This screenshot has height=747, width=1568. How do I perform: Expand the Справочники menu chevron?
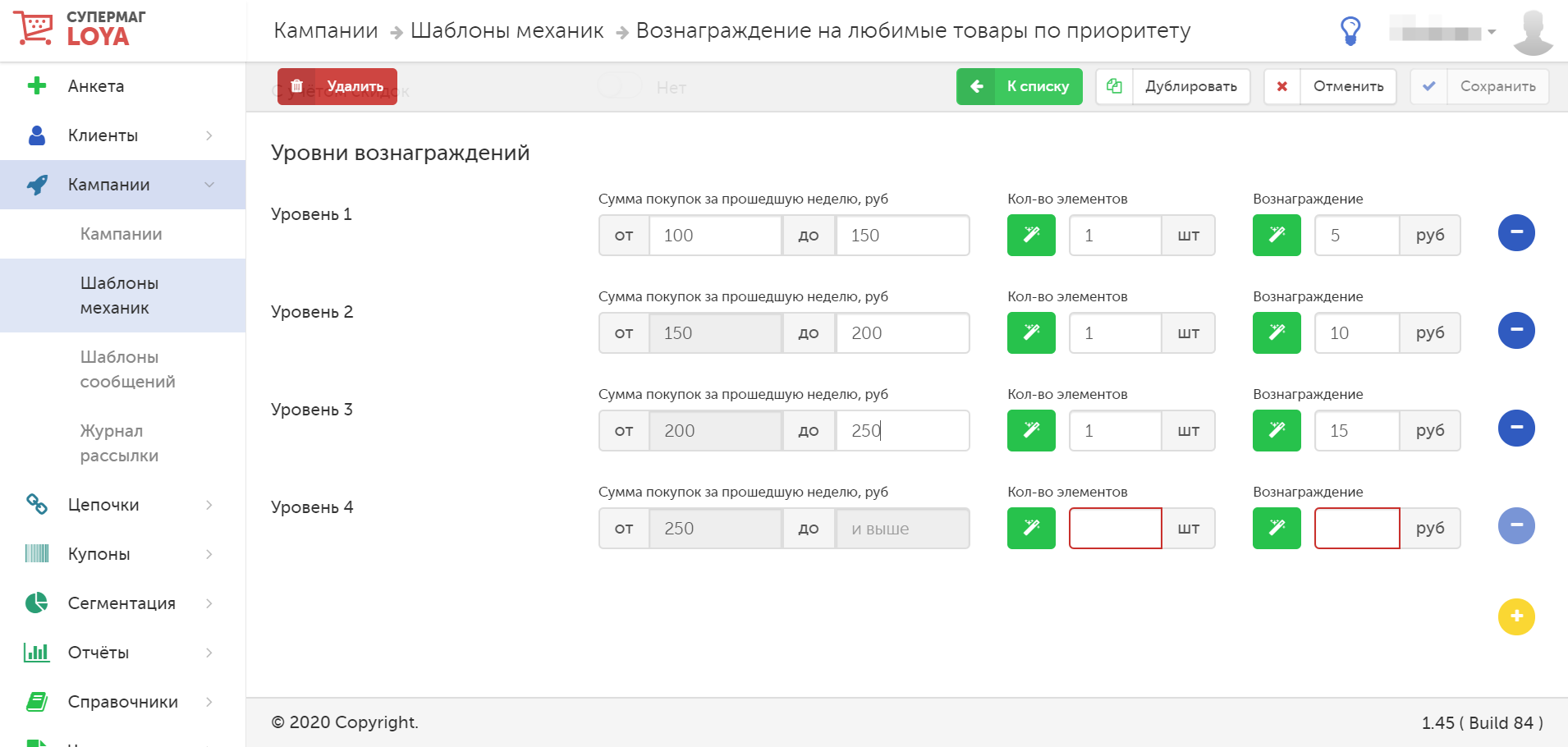point(209,702)
